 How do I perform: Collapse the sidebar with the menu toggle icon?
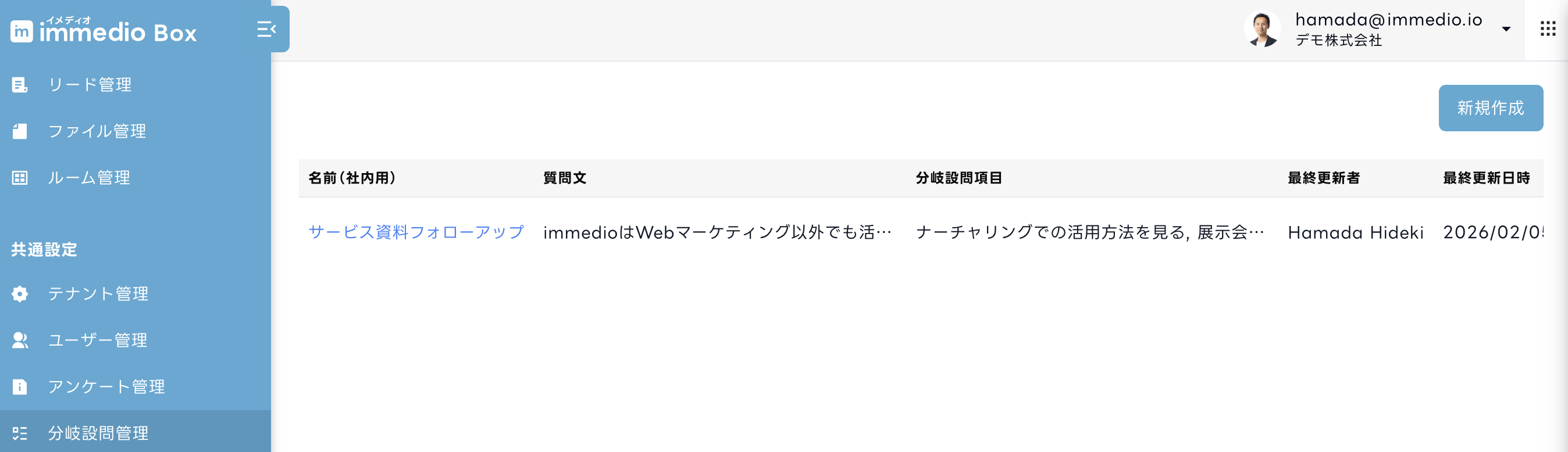tap(266, 29)
